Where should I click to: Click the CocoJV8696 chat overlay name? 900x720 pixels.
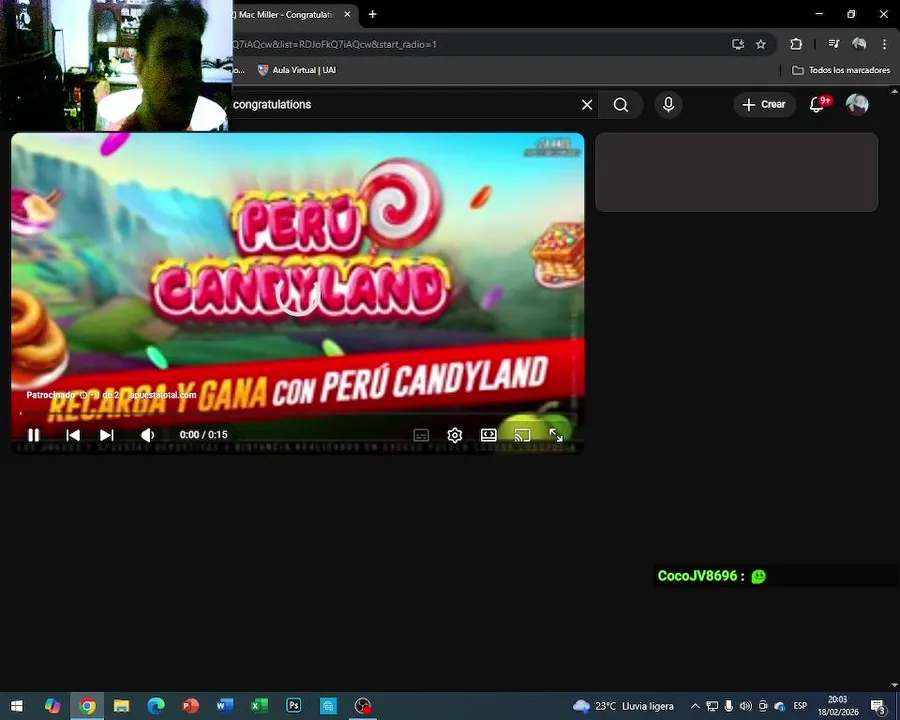pyautogui.click(x=697, y=576)
